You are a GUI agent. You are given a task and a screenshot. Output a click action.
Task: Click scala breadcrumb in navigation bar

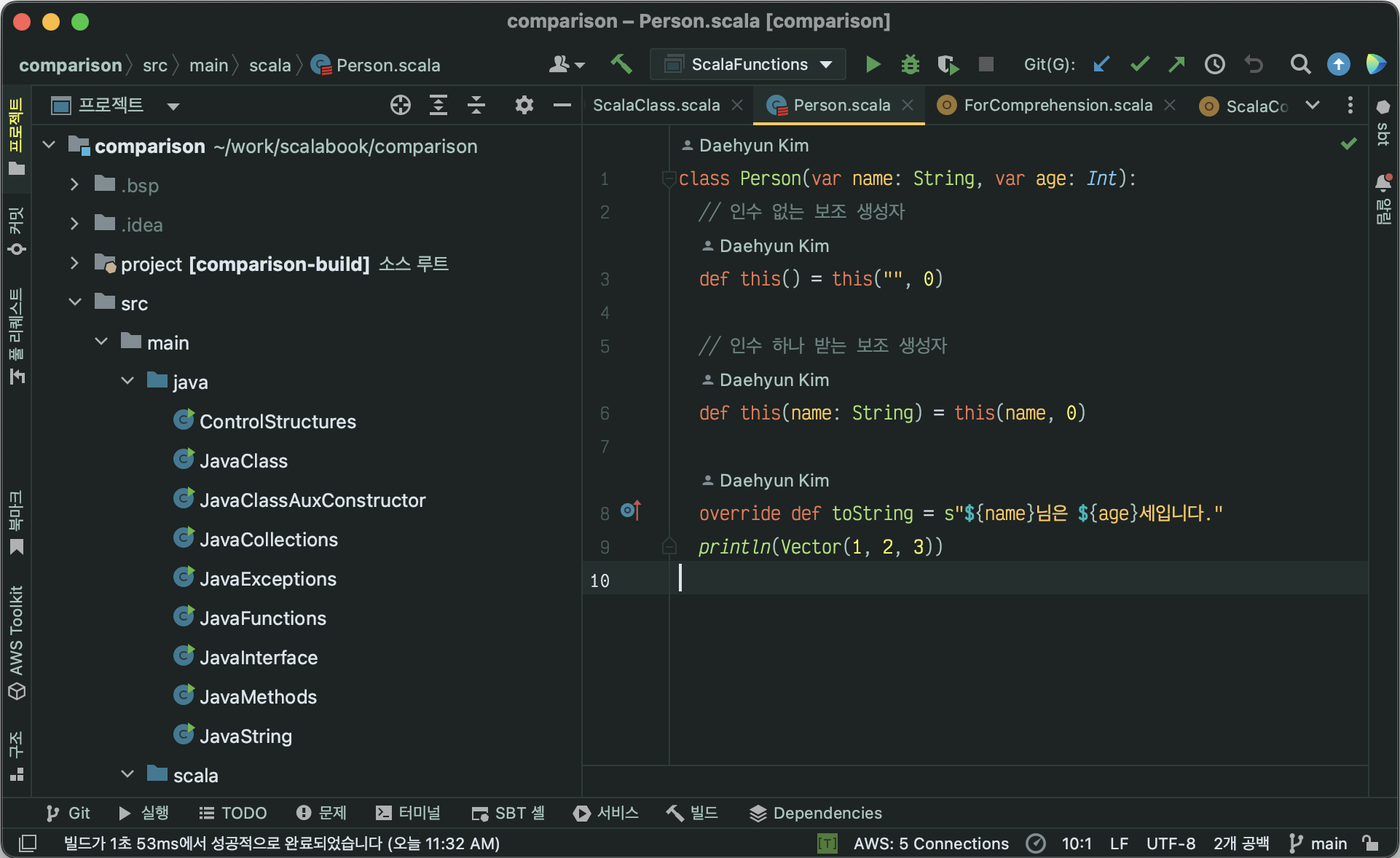270,66
